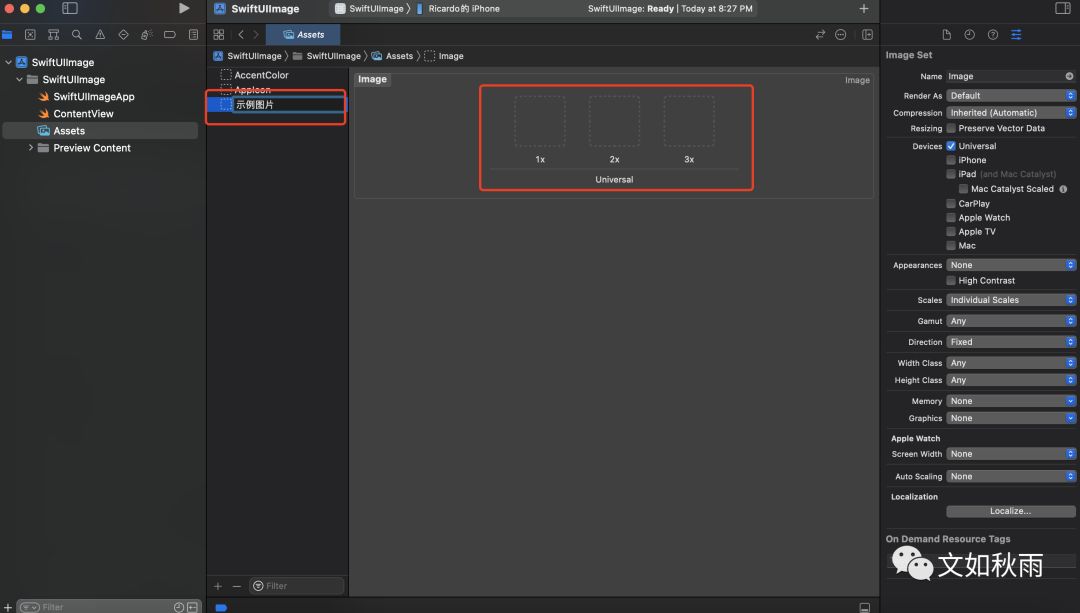Show the Quick Help inspector
This screenshot has height=613, width=1080.
pyautogui.click(x=993, y=34)
